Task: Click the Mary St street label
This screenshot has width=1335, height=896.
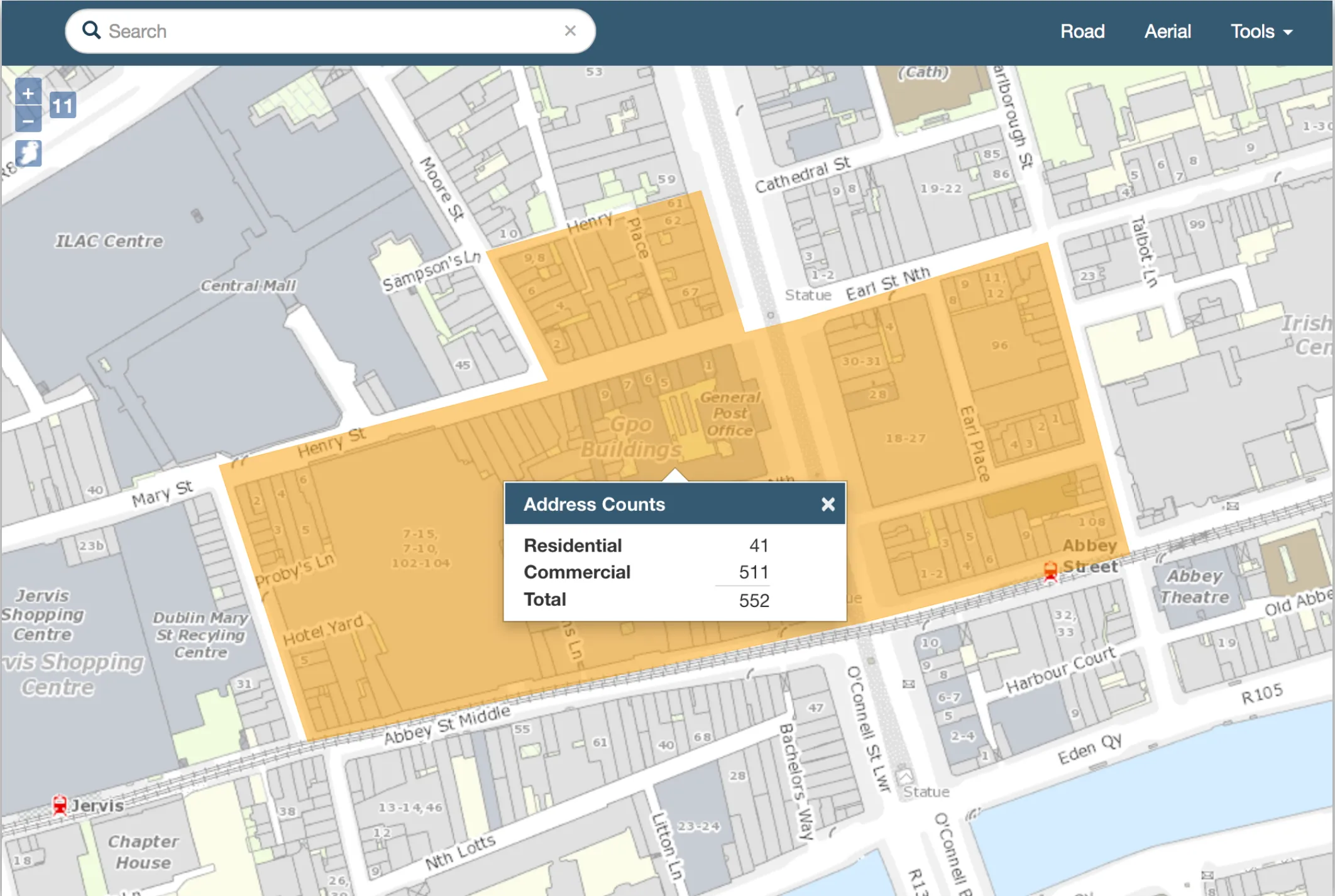Action: click(x=162, y=493)
